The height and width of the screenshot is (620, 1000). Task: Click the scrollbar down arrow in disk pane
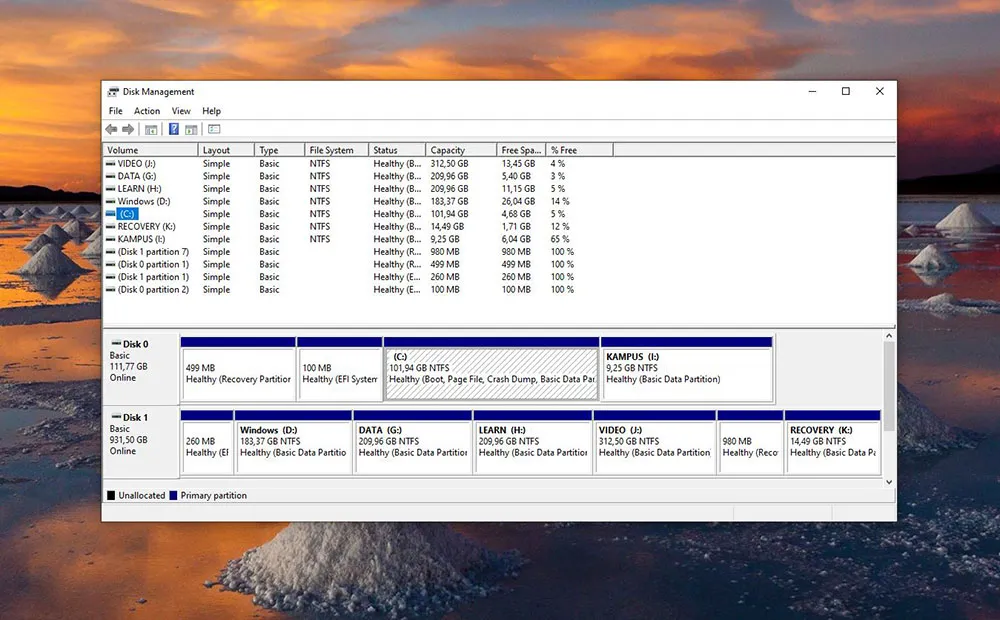pos(889,481)
